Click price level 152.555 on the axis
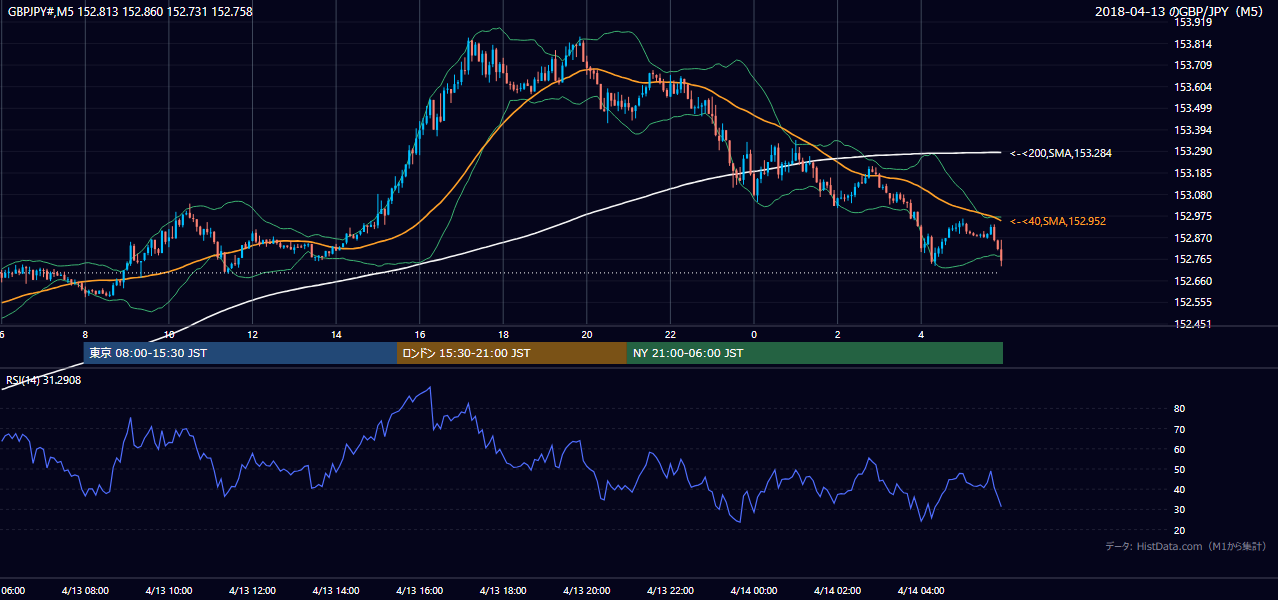This screenshot has height=600, width=1278. (1193, 302)
